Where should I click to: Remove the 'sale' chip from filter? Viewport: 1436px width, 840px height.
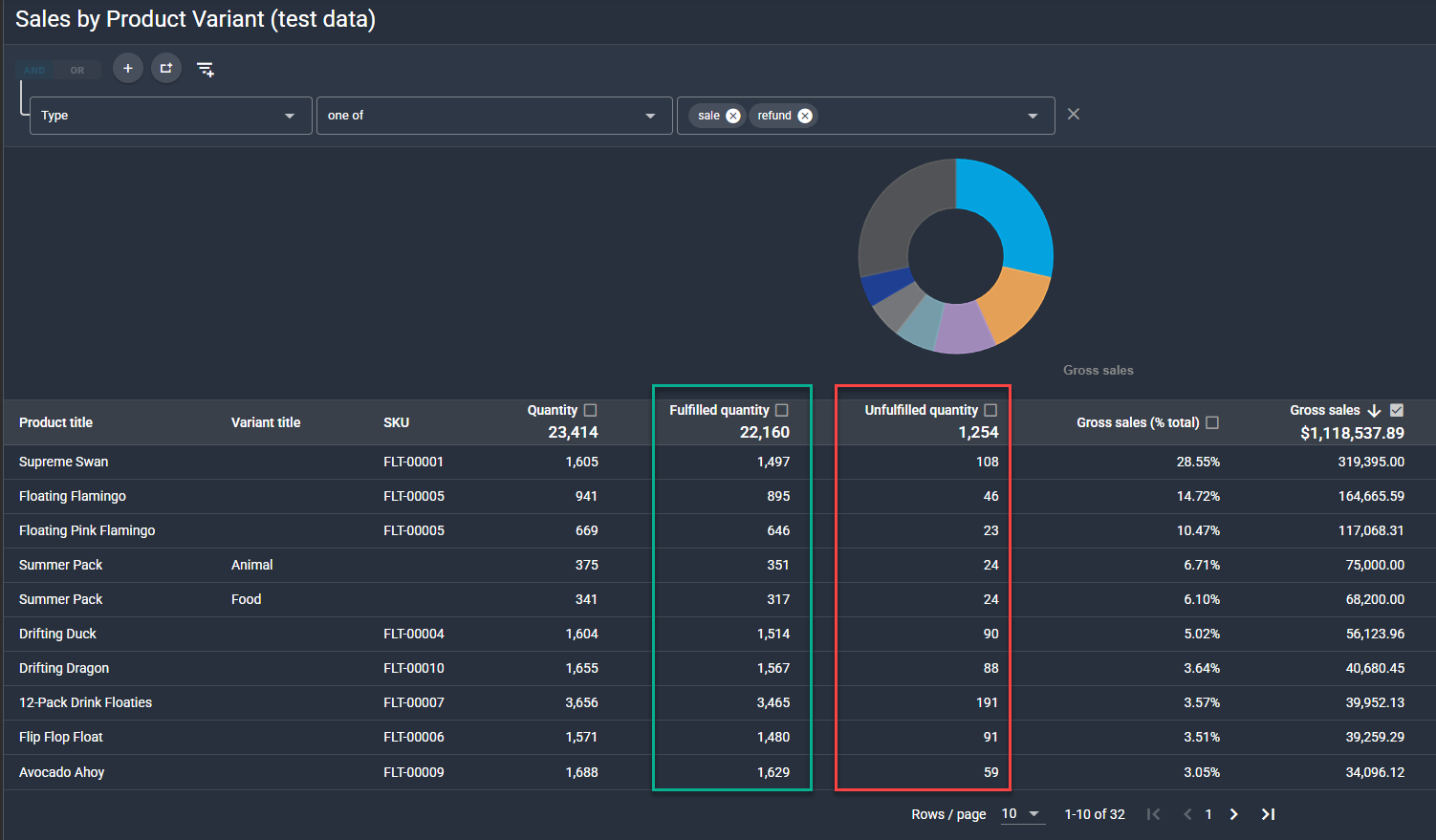click(x=733, y=116)
